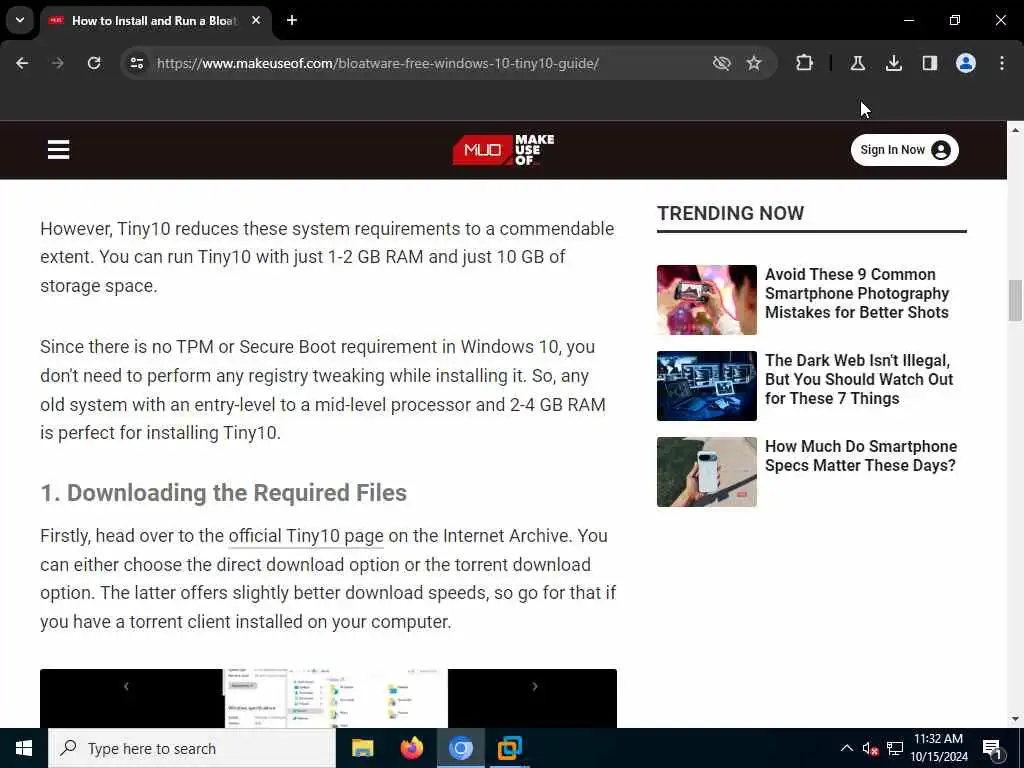This screenshot has width=1024, height=768.
Task: Open site information controls in address bar
Action: coord(136,63)
